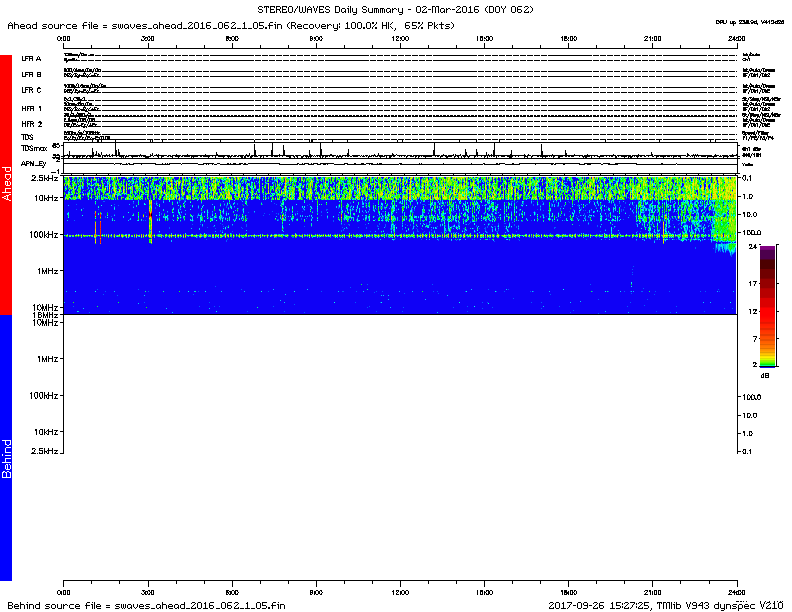792x612 pixels.
Task: Select the LFR C row label
Action: pyautogui.click(x=32, y=91)
